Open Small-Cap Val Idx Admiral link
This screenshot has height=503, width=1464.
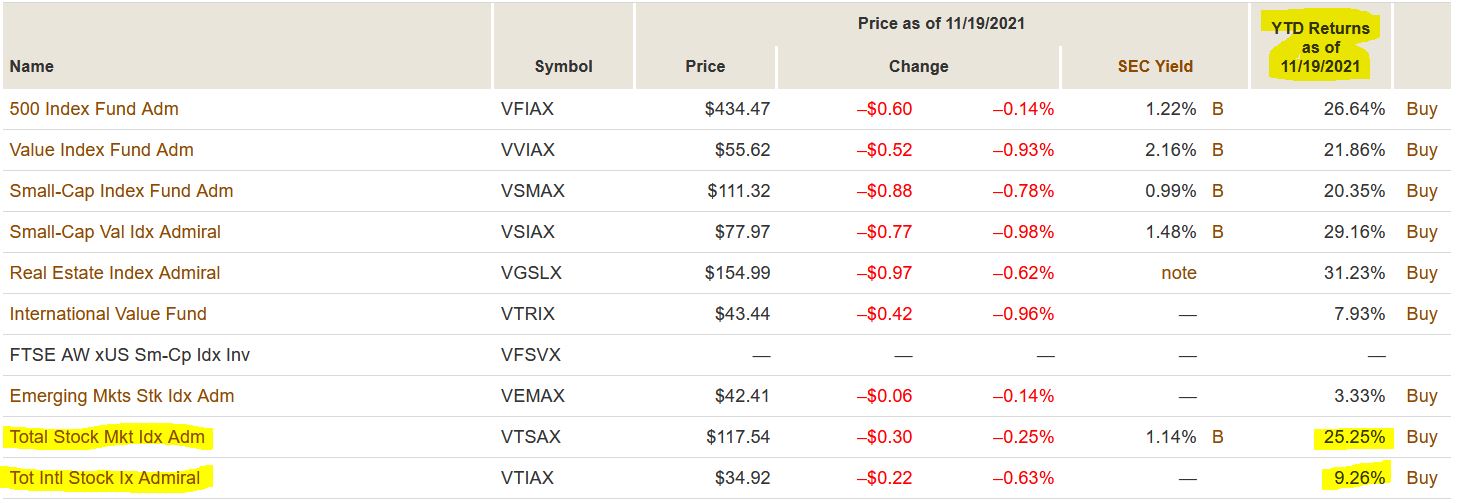[x=115, y=231]
